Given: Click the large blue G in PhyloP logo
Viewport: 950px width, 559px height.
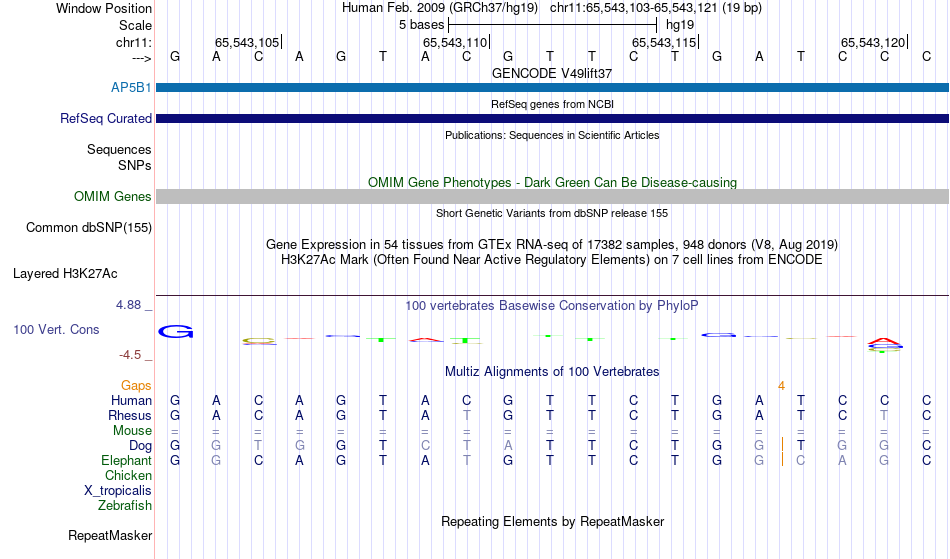Looking at the screenshot, I should tap(175, 331).
